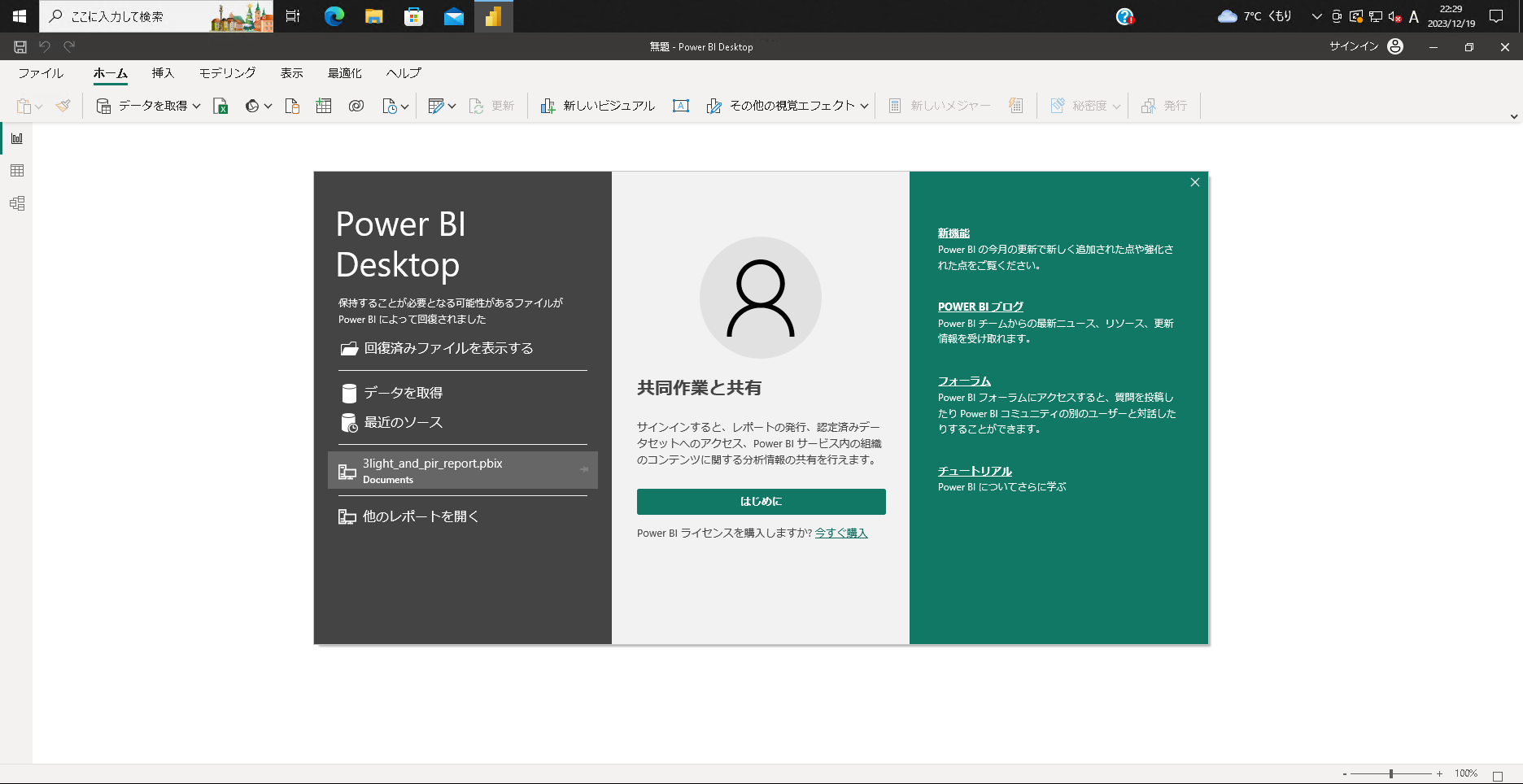Switch to Model view in left sidebar
Screen dimensions: 1523x784
(16, 203)
